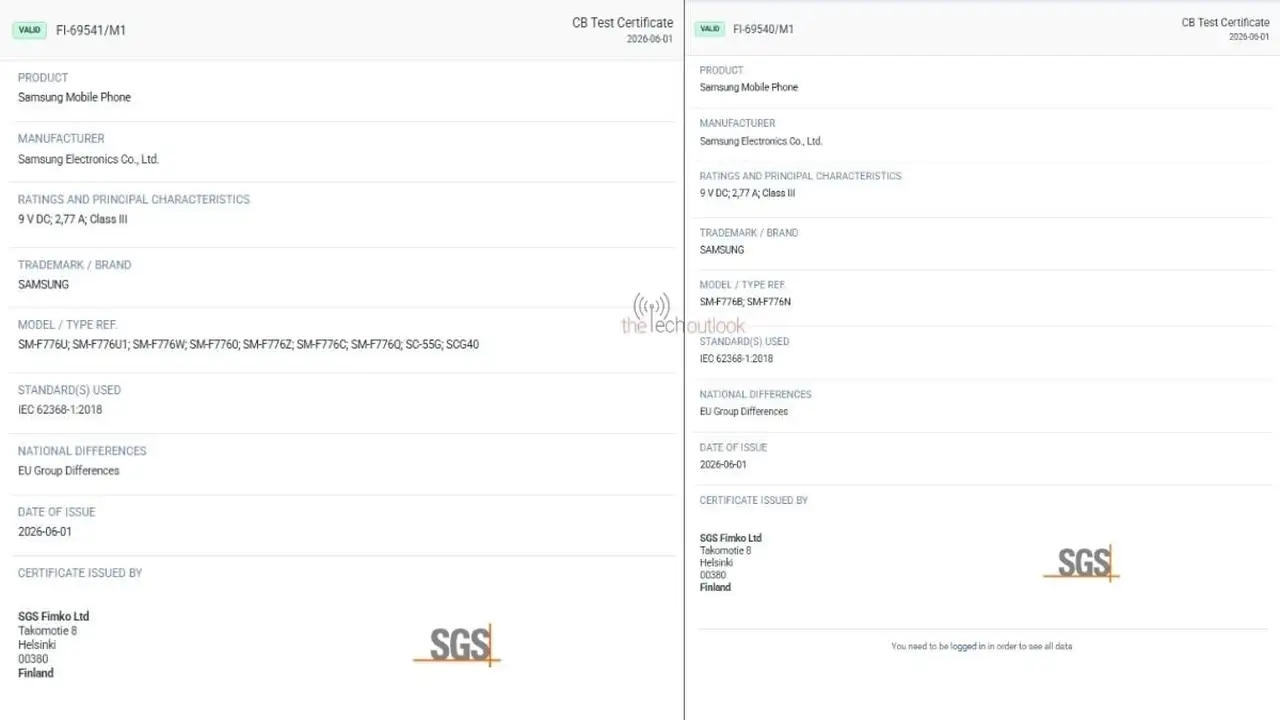1280x720 pixels.
Task: Click 'RATINGS AND PRINCIPAL CHARACTERISTICS' label in FI-69541/M1
Action: [134, 199]
